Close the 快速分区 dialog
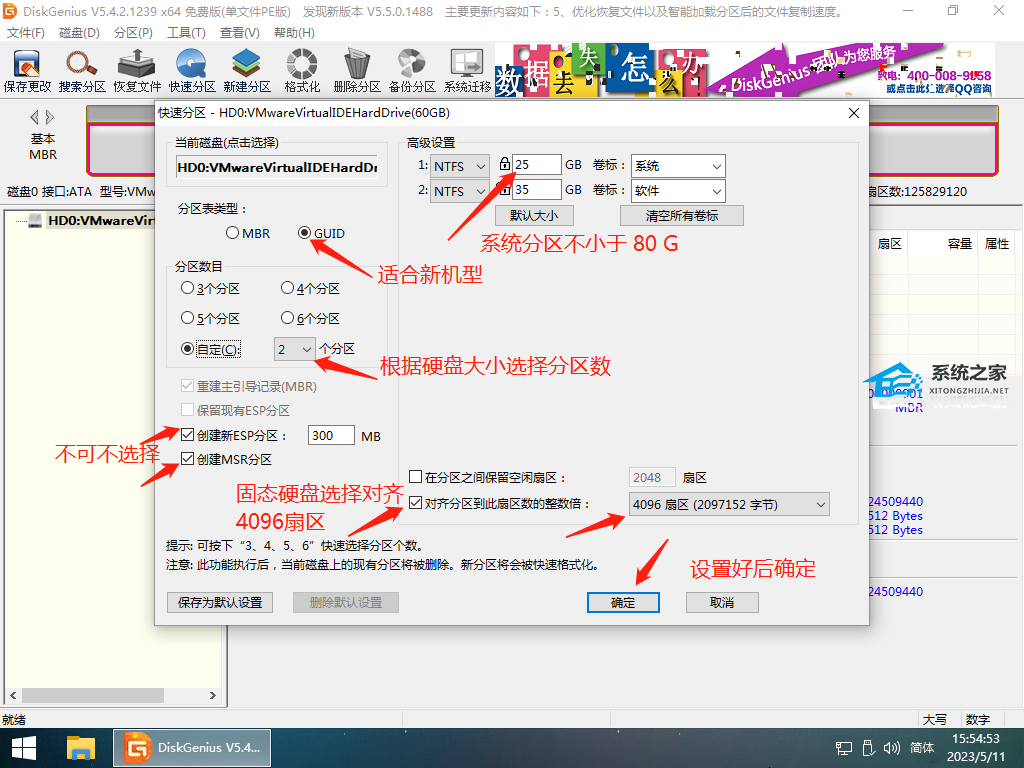Image resolution: width=1024 pixels, height=768 pixels. [854, 113]
